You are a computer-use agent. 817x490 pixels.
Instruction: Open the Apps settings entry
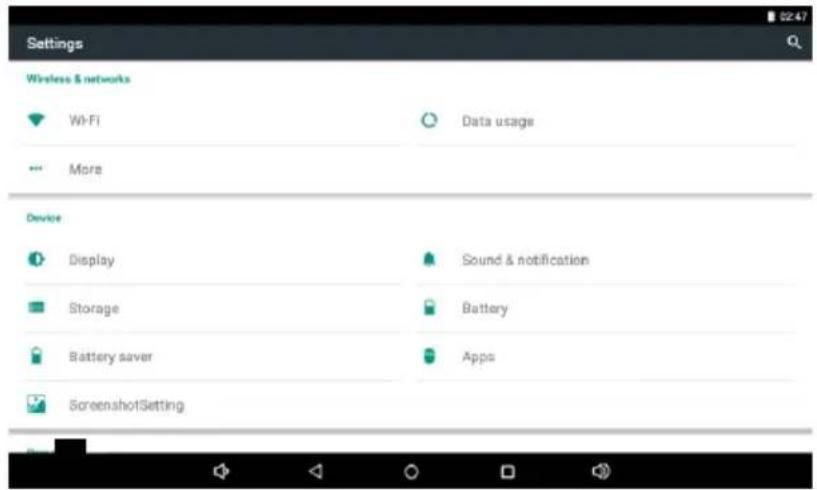tap(606, 357)
